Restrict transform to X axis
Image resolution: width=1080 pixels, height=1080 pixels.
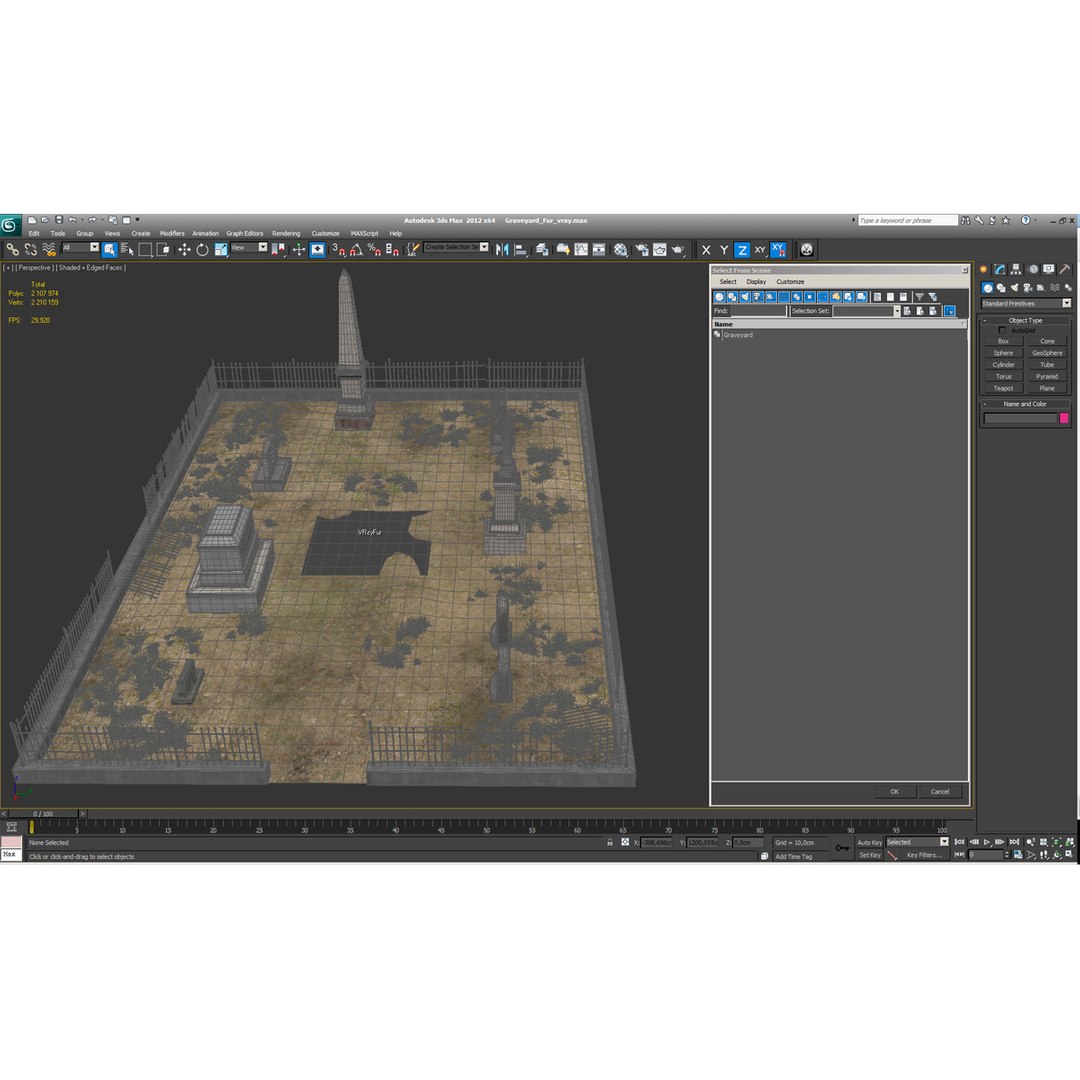(x=706, y=250)
